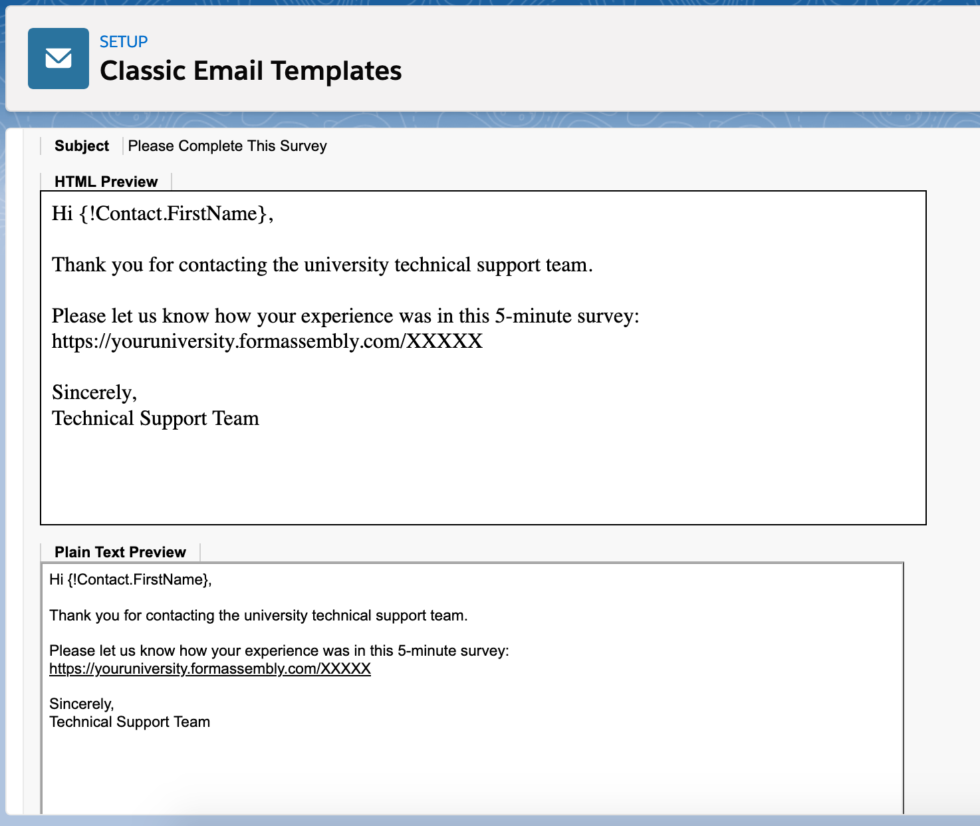Image resolution: width=980 pixels, height=826 pixels.
Task: Select the HTML Preview section label
Action: (106, 182)
